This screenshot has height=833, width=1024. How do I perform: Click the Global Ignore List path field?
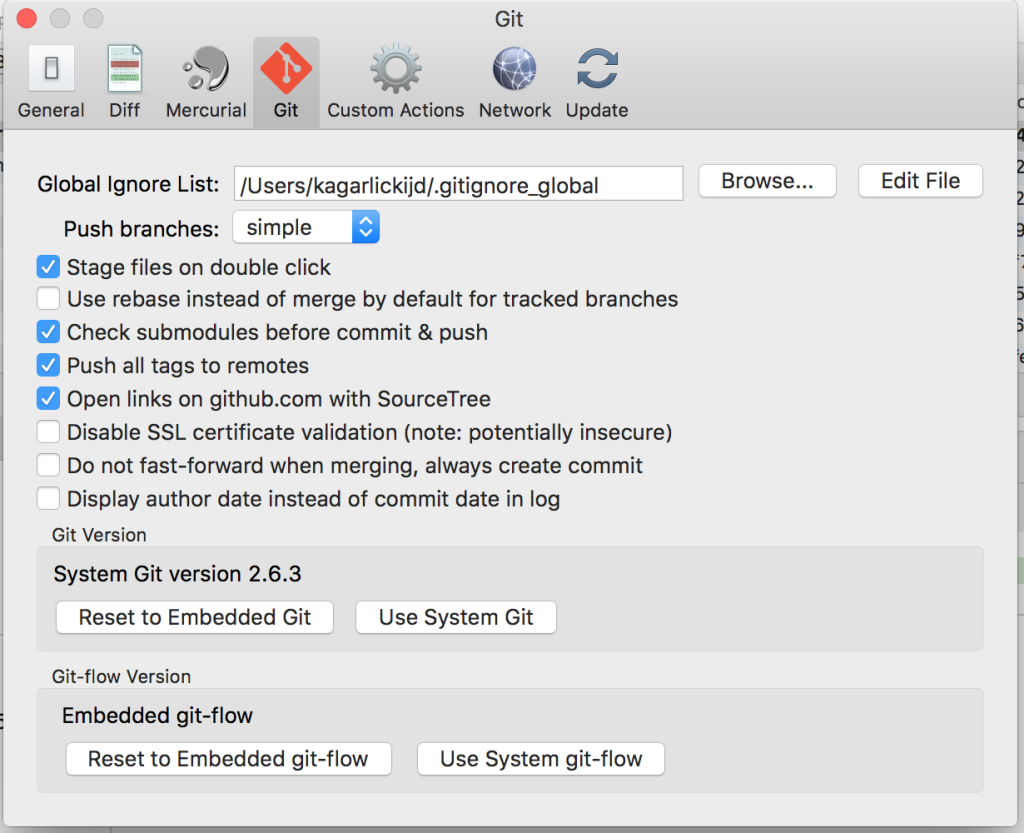tap(458, 184)
